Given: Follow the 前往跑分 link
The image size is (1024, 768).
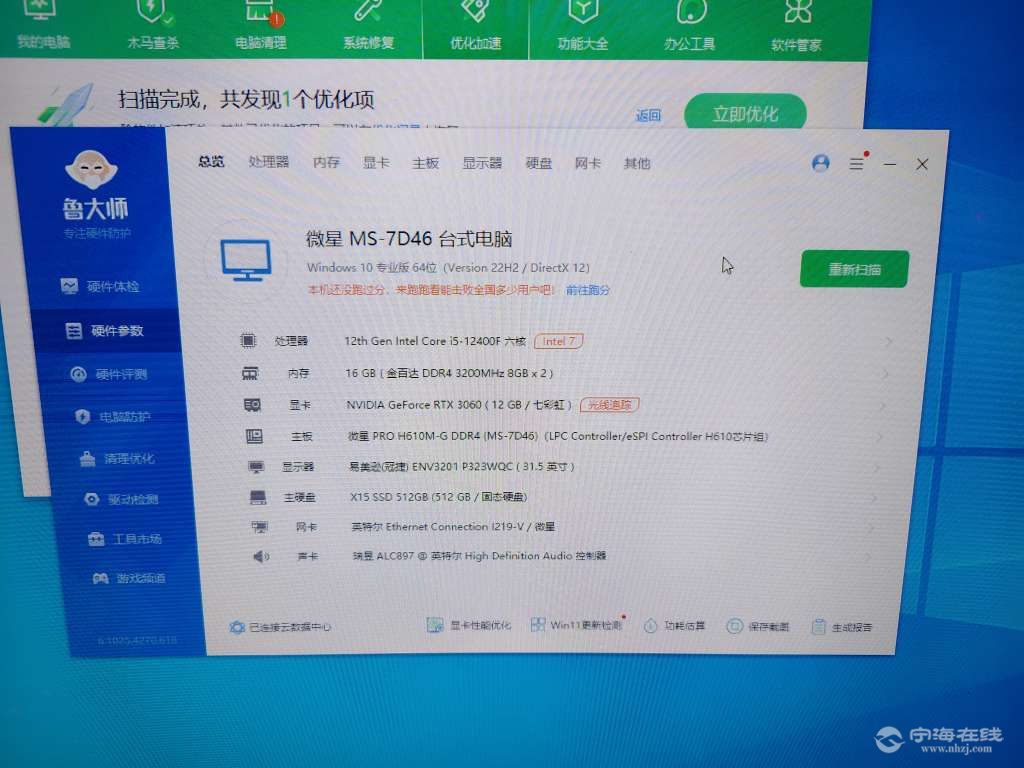Looking at the screenshot, I should [588, 290].
